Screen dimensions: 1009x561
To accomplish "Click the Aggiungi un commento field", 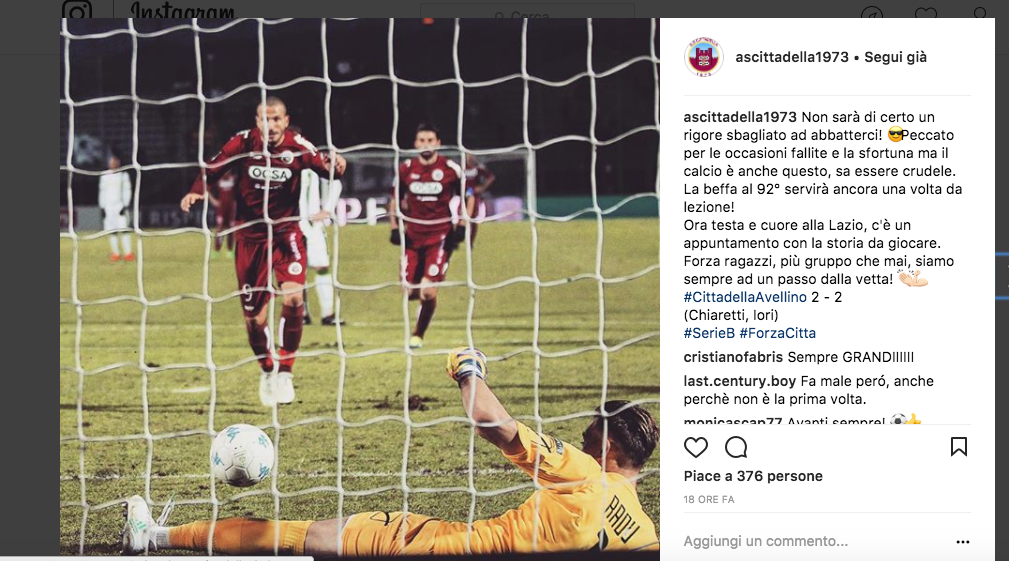I will (814, 542).
